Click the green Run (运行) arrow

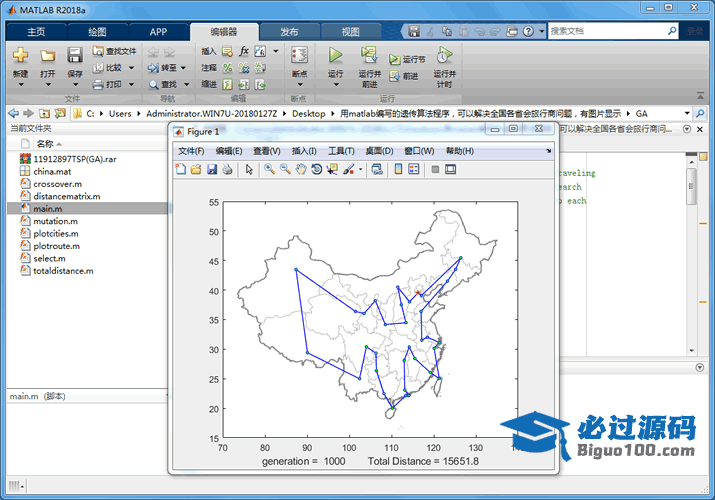pyautogui.click(x=336, y=55)
